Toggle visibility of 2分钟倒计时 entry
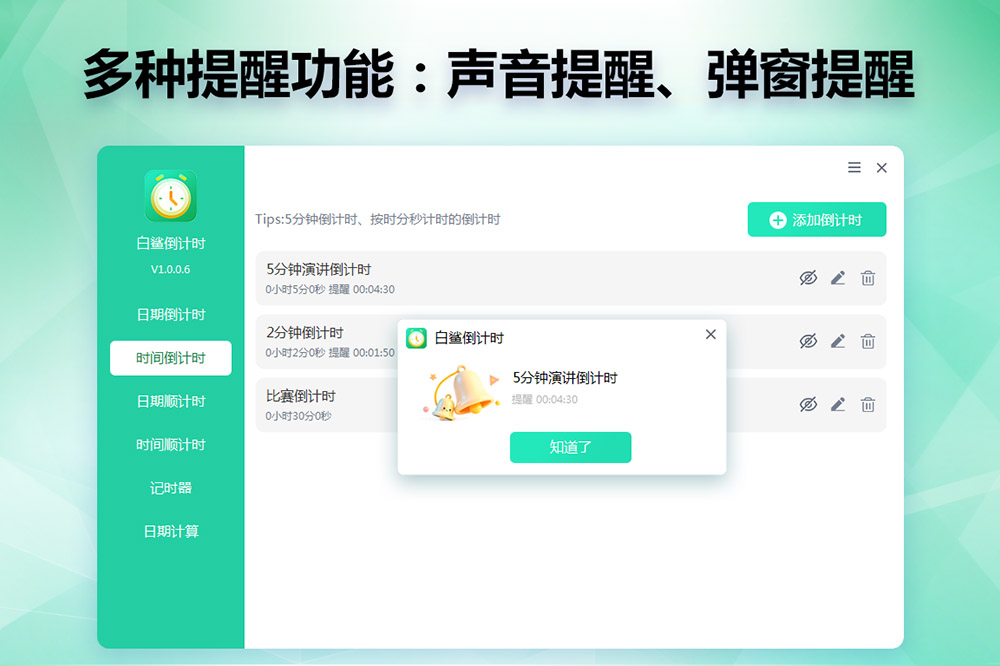The width and height of the screenshot is (1000, 666). (x=808, y=341)
